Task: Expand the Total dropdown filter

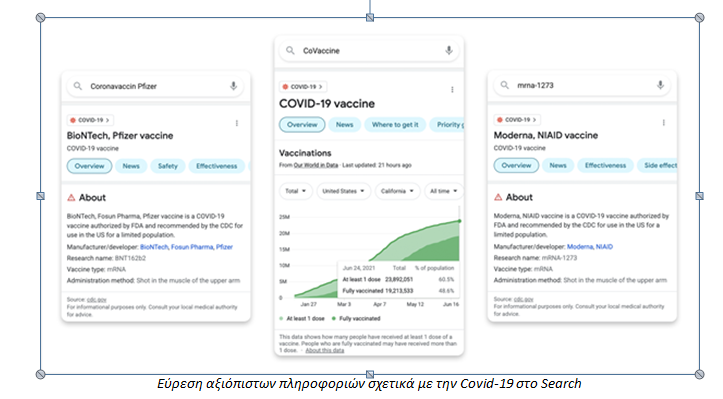Action: 296,191
